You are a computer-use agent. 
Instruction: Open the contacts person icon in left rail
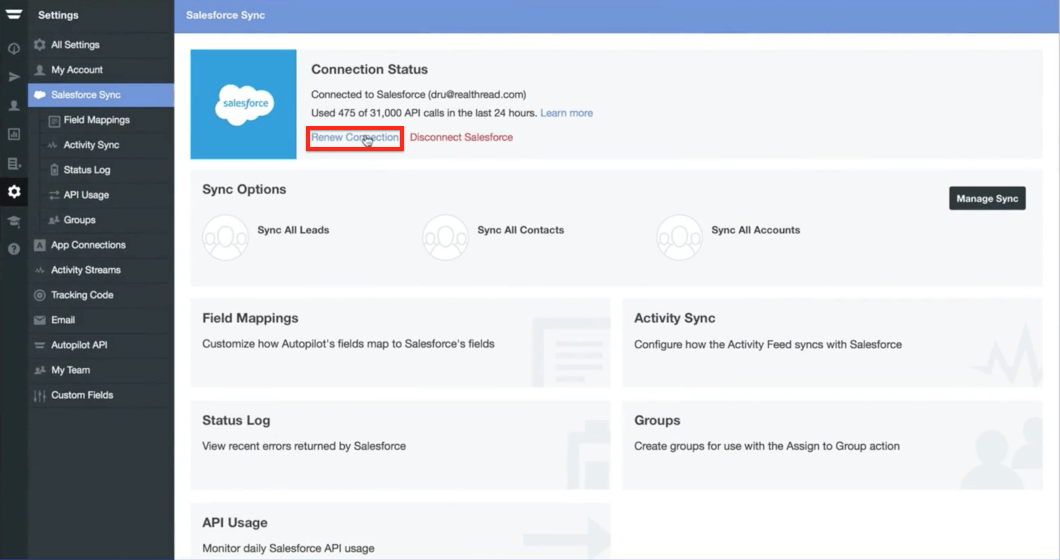[14, 106]
